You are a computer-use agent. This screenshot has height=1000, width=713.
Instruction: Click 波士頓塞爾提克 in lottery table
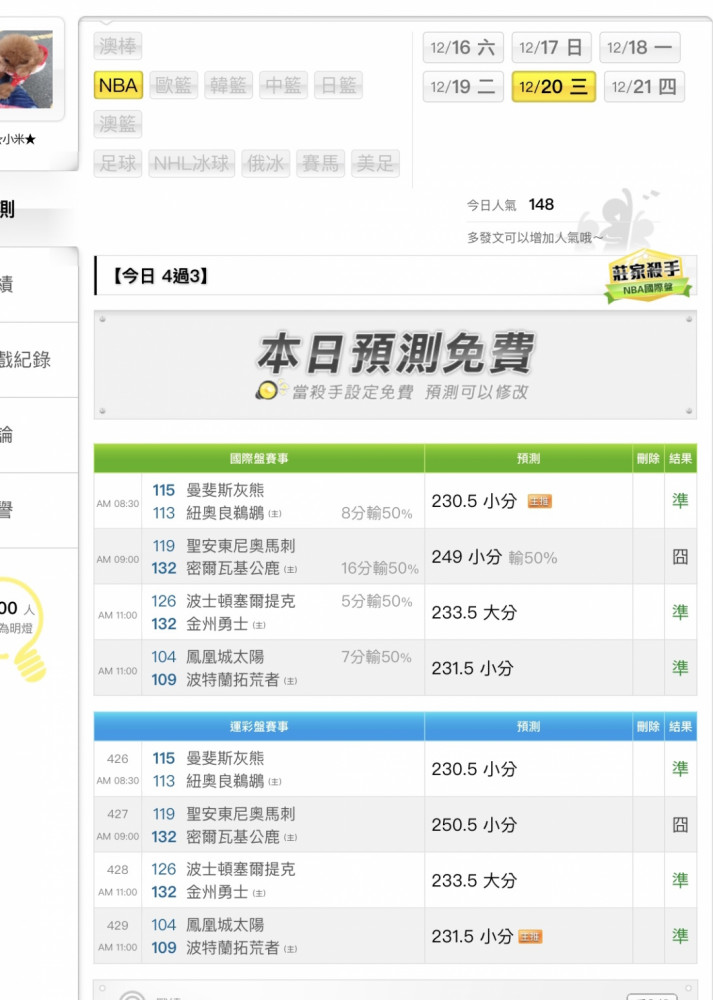240,869
